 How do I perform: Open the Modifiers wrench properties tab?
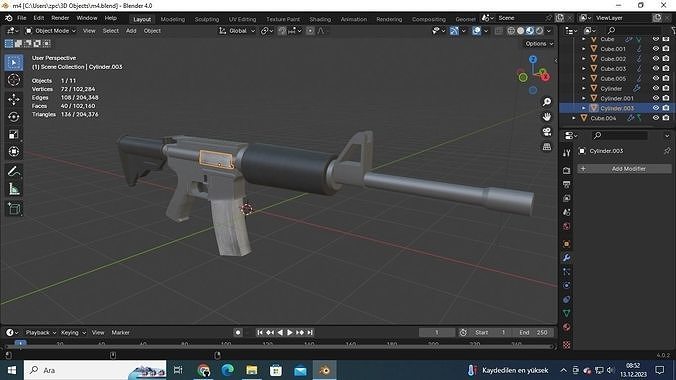(566, 258)
